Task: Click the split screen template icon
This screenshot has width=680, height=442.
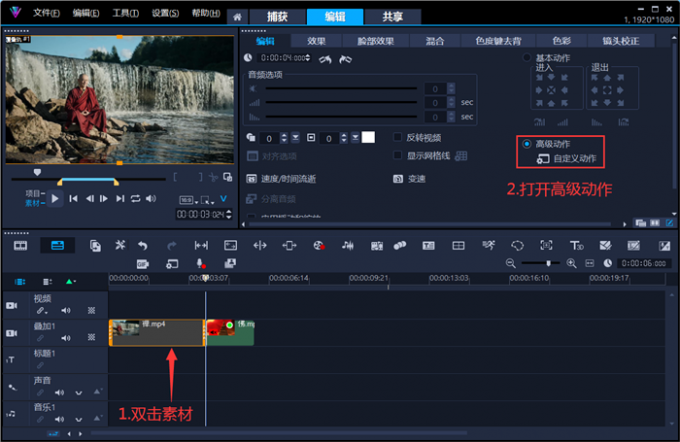Action: (458, 246)
